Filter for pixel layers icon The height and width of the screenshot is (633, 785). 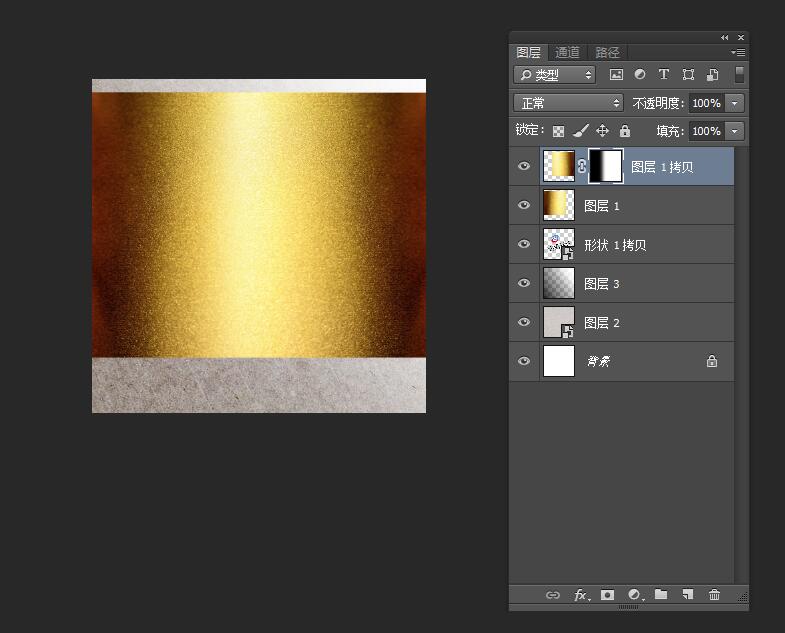coord(616,75)
